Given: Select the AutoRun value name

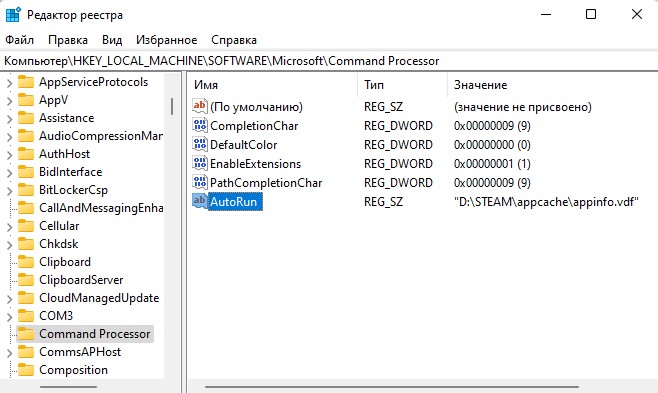Looking at the screenshot, I should (x=235, y=202).
